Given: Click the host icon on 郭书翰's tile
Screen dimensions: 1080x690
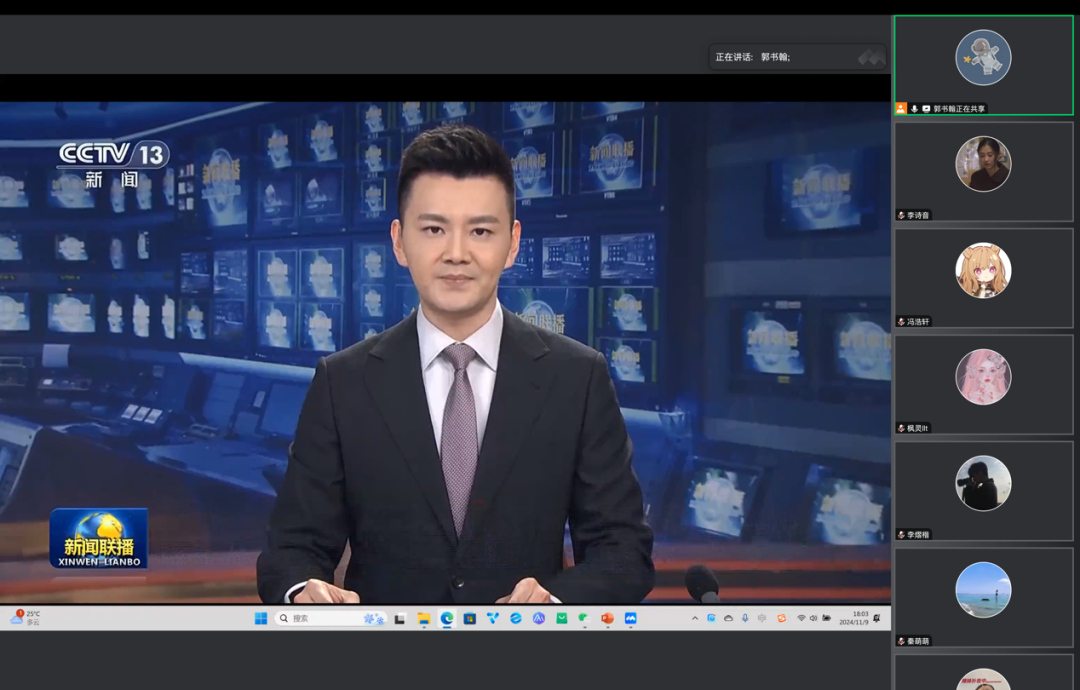Looking at the screenshot, I should pyautogui.click(x=901, y=109).
